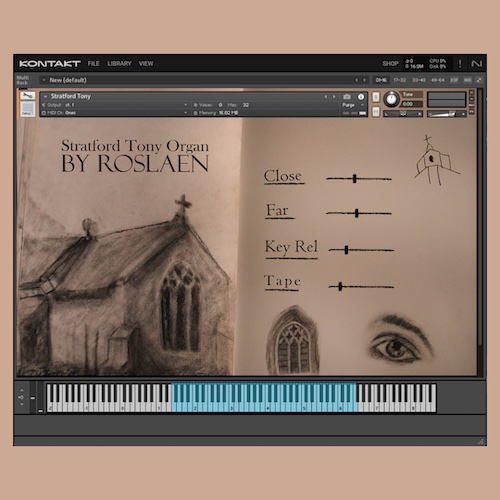Click the Tape slider

[361, 286]
